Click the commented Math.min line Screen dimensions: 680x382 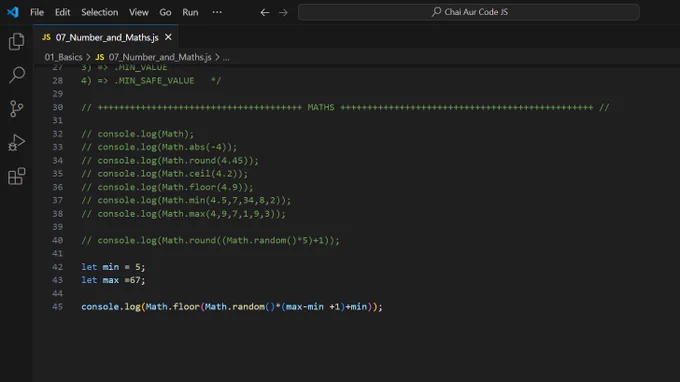186,200
